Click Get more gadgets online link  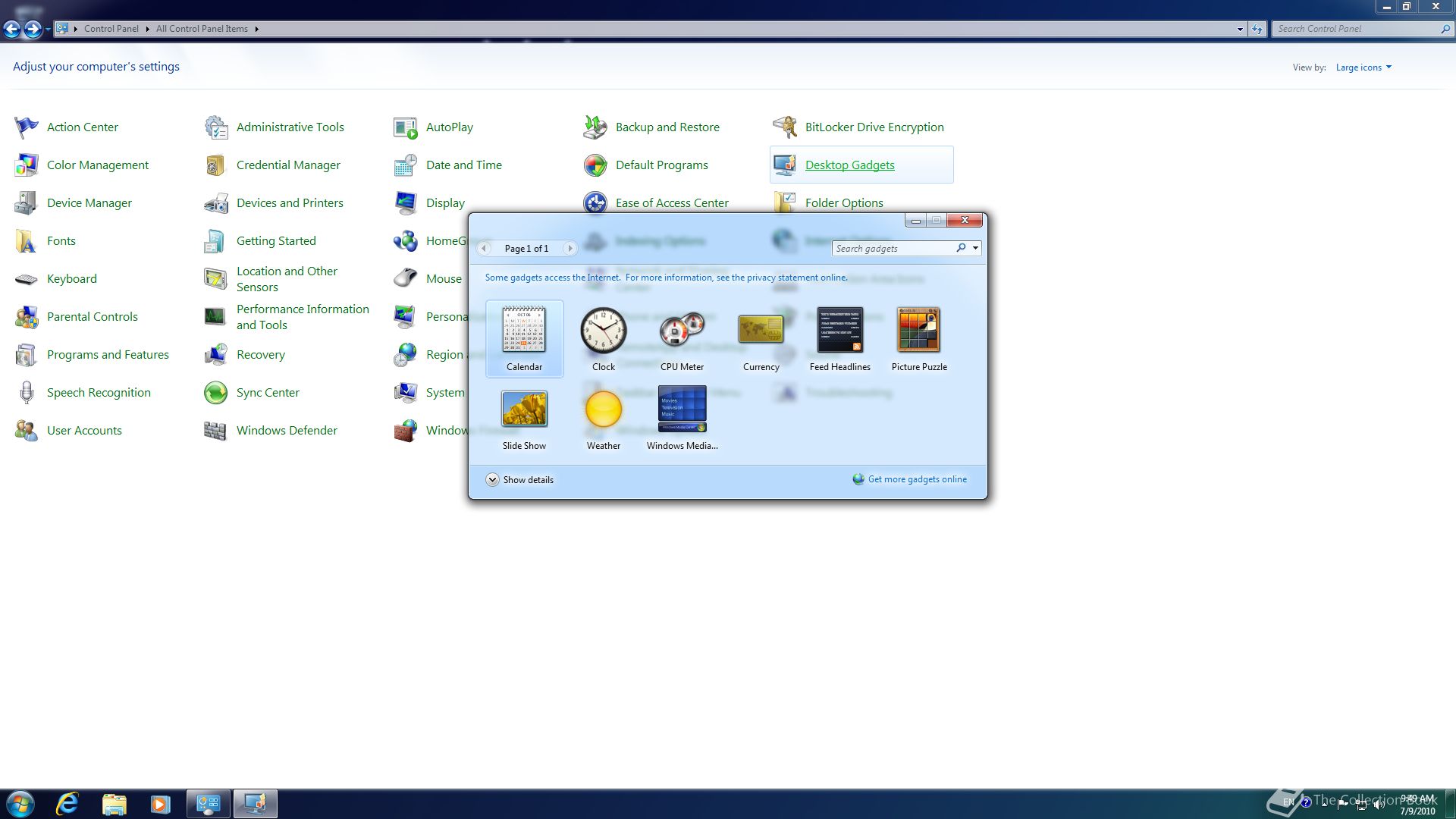tap(917, 479)
